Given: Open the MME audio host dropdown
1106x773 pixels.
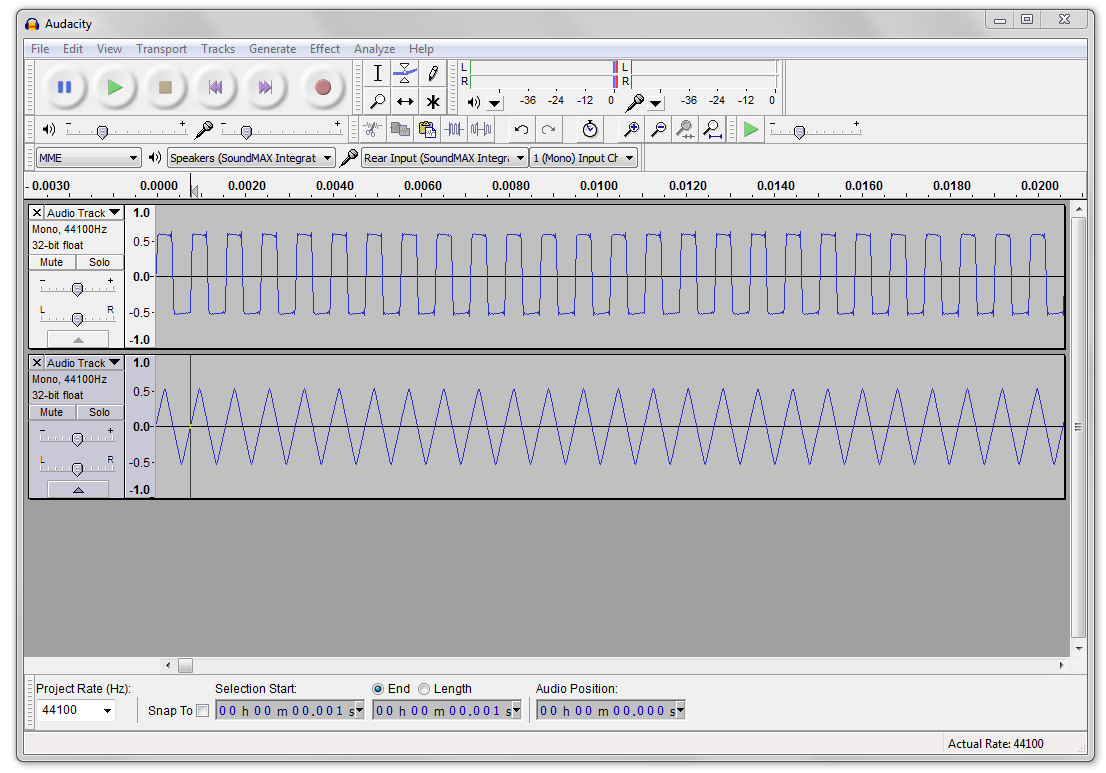Looking at the screenshot, I should [x=88, y=158].
